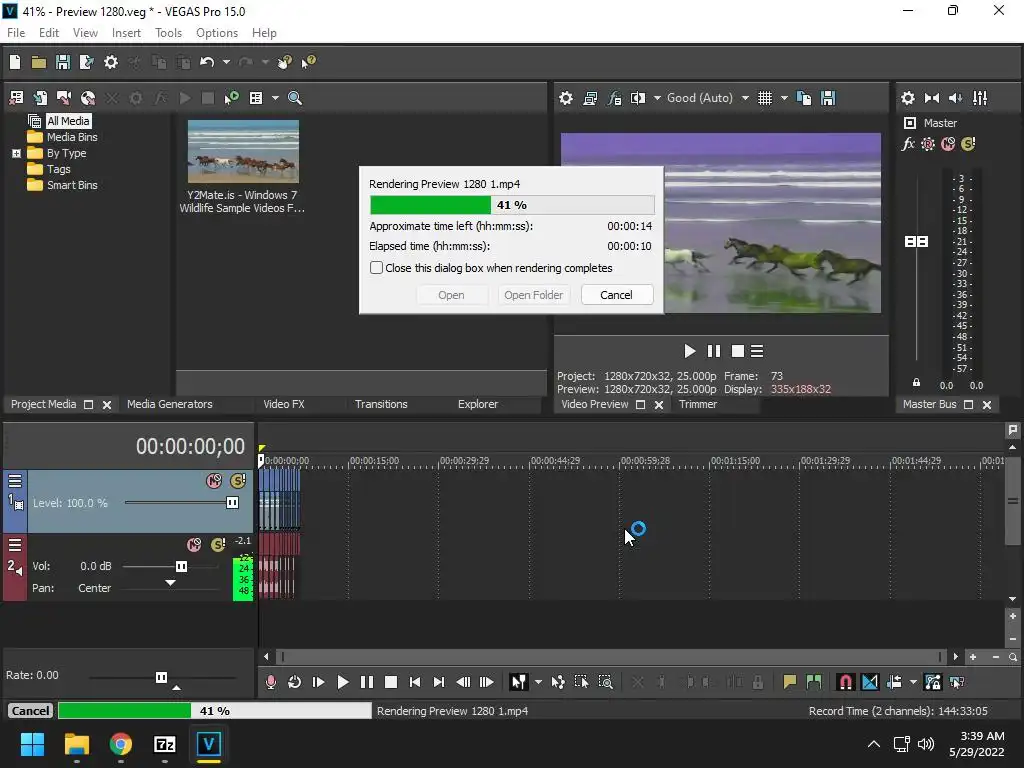Screen dimensions: 1024x768
Task: Toggle the preview Overlays grid icon
Action: pyautogui.click(x=765, y=98)
